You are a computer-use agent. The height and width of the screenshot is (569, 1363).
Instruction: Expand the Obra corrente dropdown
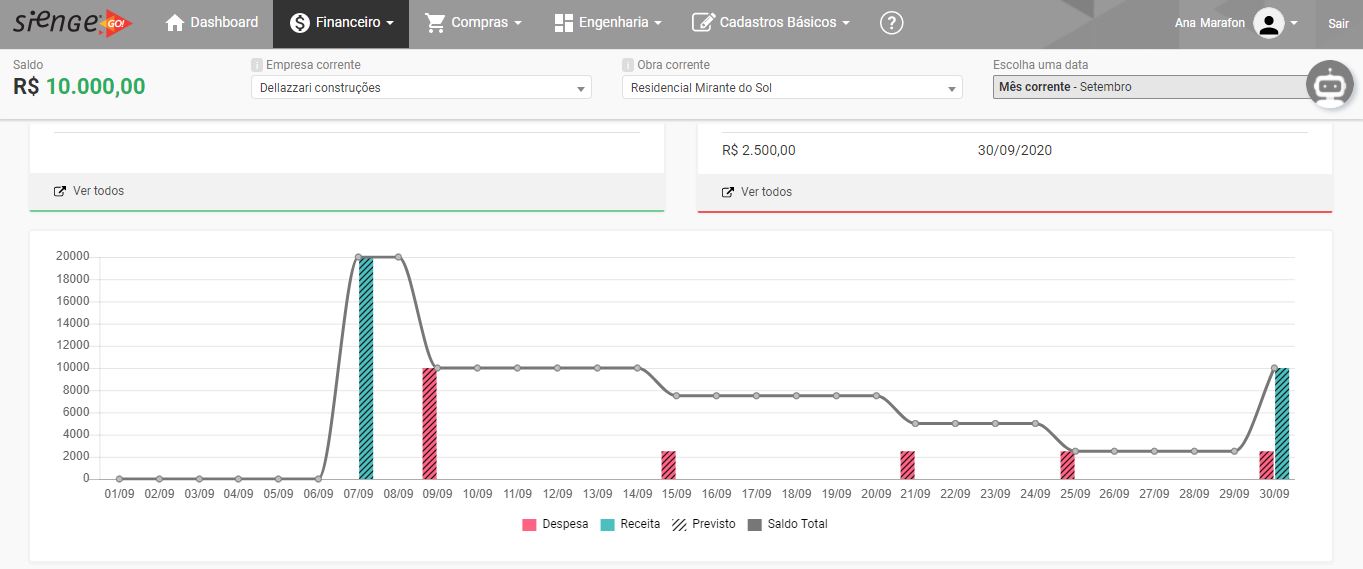(792, 88)
